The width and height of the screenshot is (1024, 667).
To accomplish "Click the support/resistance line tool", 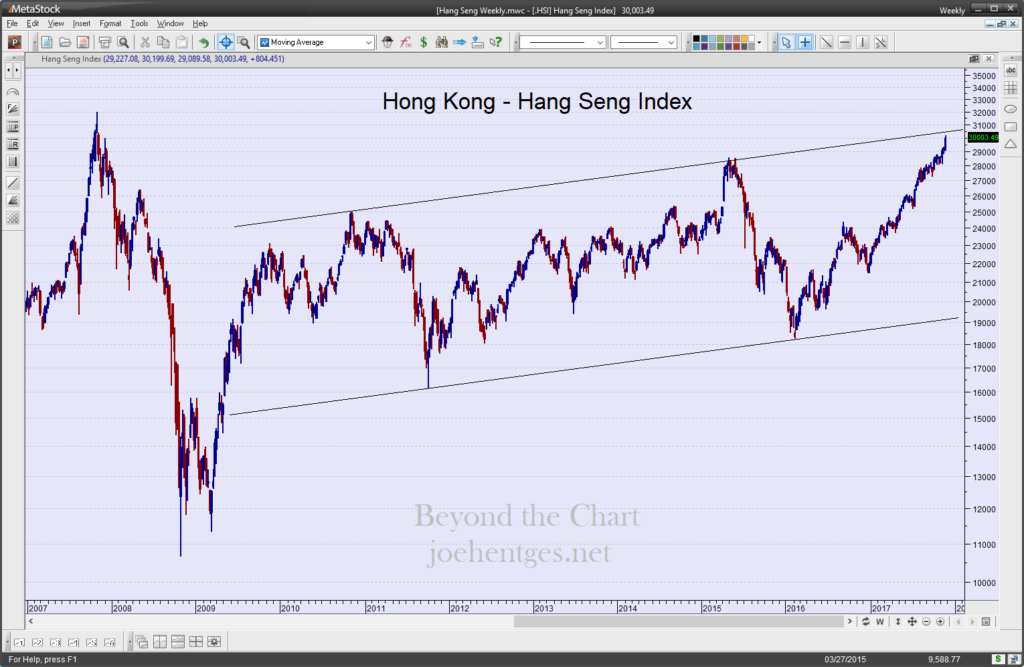I will pyautogui.click(x=881, y=42).
